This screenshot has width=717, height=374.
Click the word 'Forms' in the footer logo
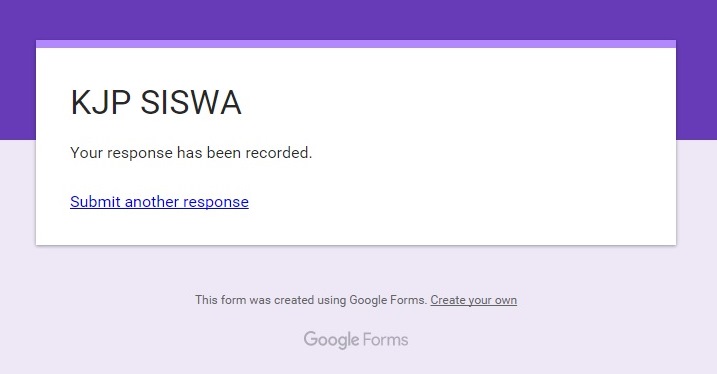click(385, 340)
